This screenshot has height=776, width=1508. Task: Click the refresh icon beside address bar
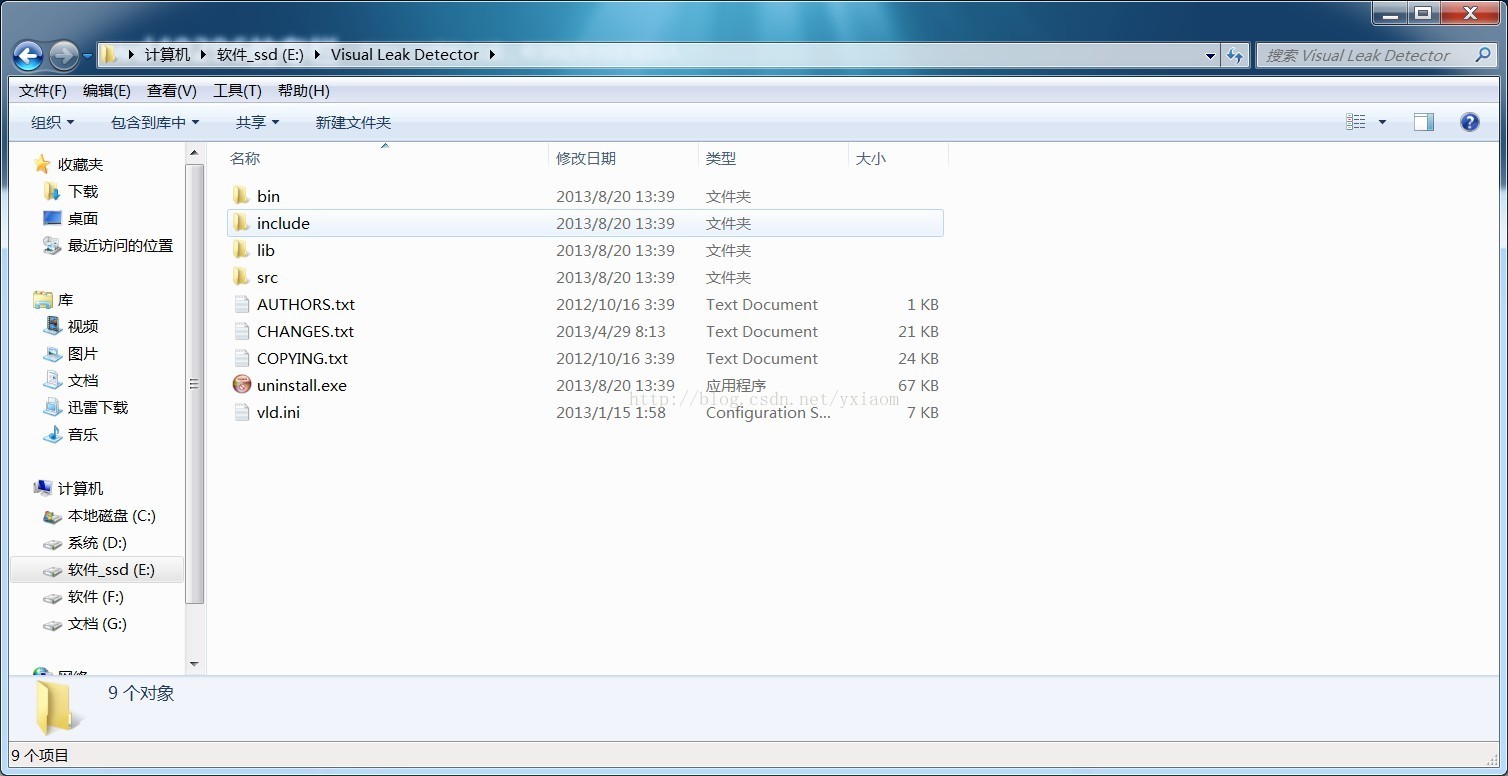(x=1235, y=55)
